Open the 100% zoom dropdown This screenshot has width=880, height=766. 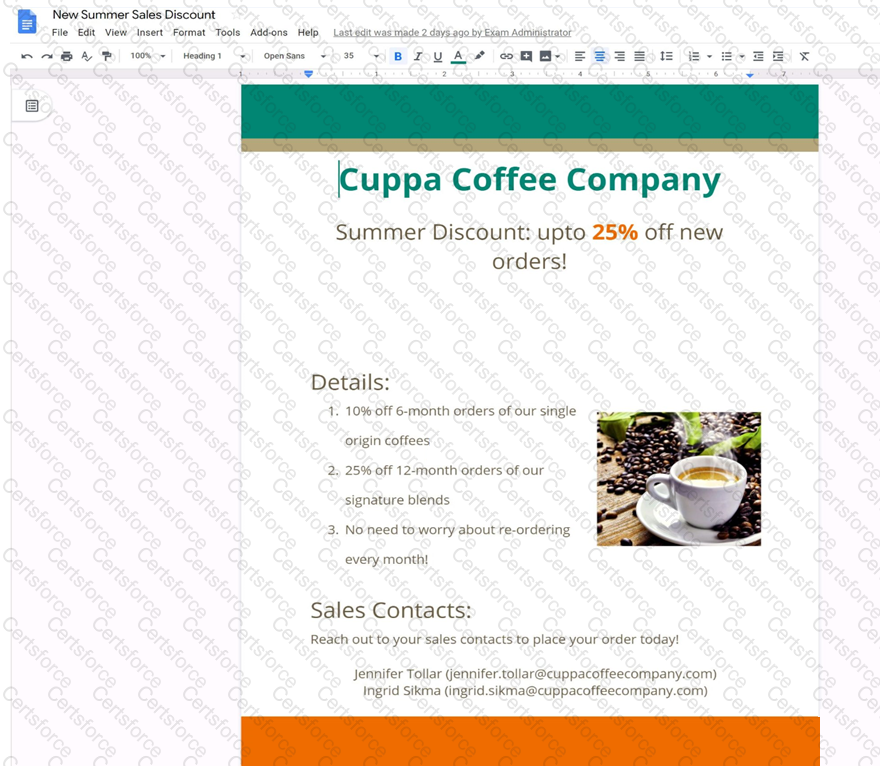click(x=147, y=56)
